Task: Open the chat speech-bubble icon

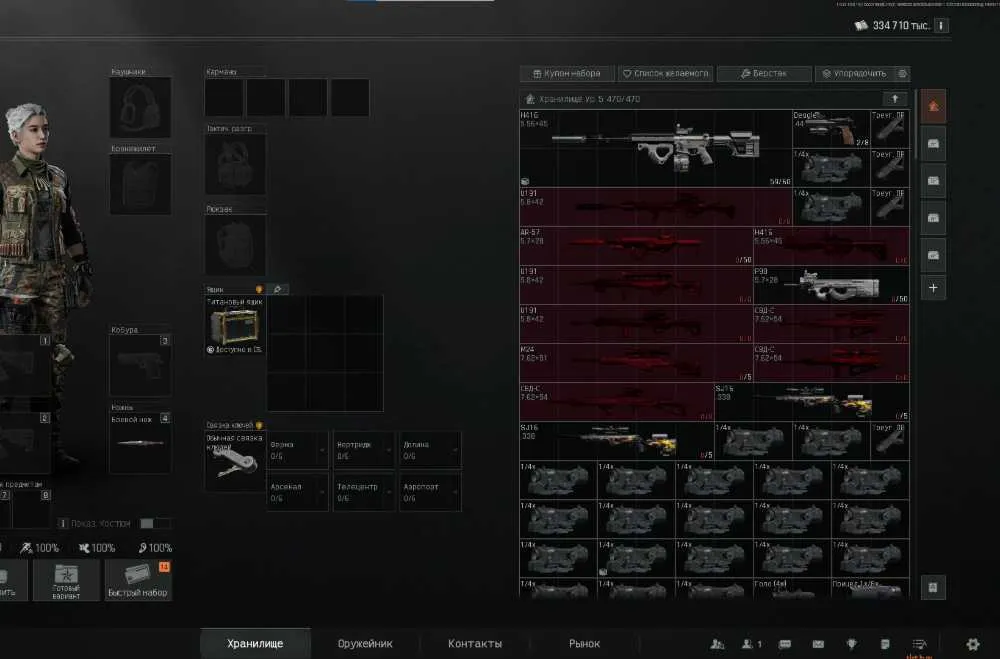Action: 785,644
